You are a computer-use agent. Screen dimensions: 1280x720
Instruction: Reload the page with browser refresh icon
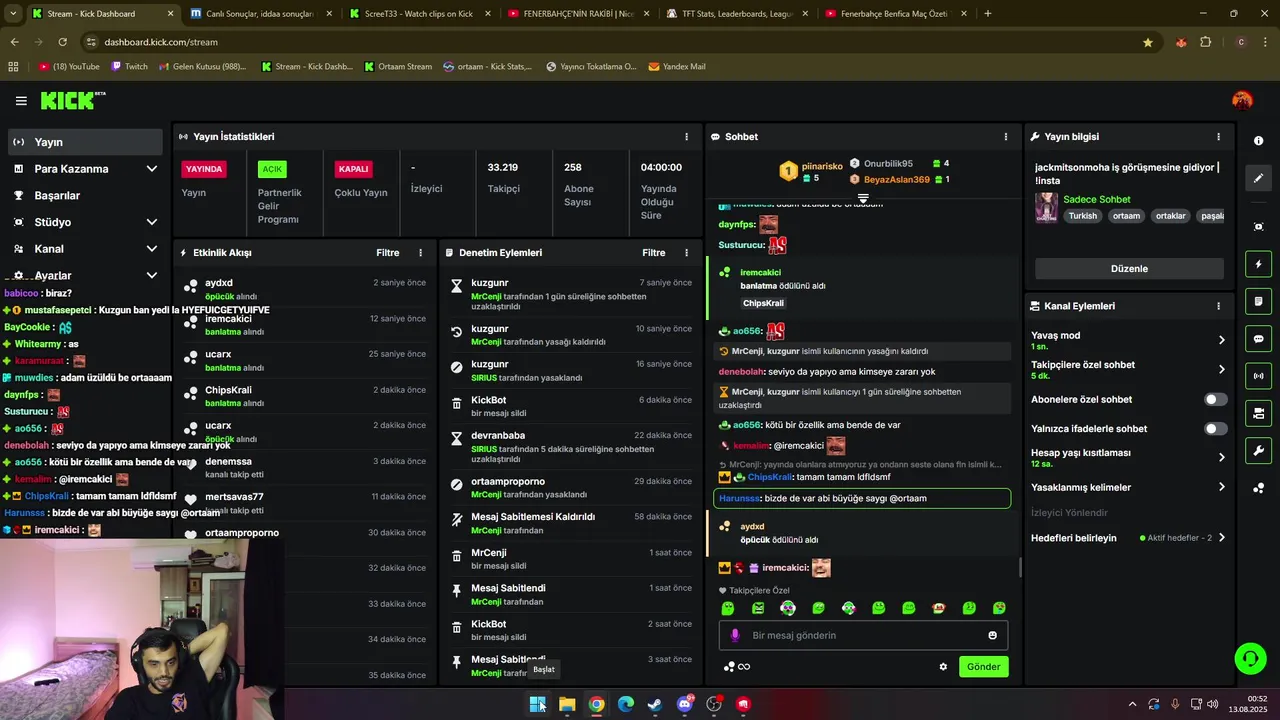[x=62, y=42]
